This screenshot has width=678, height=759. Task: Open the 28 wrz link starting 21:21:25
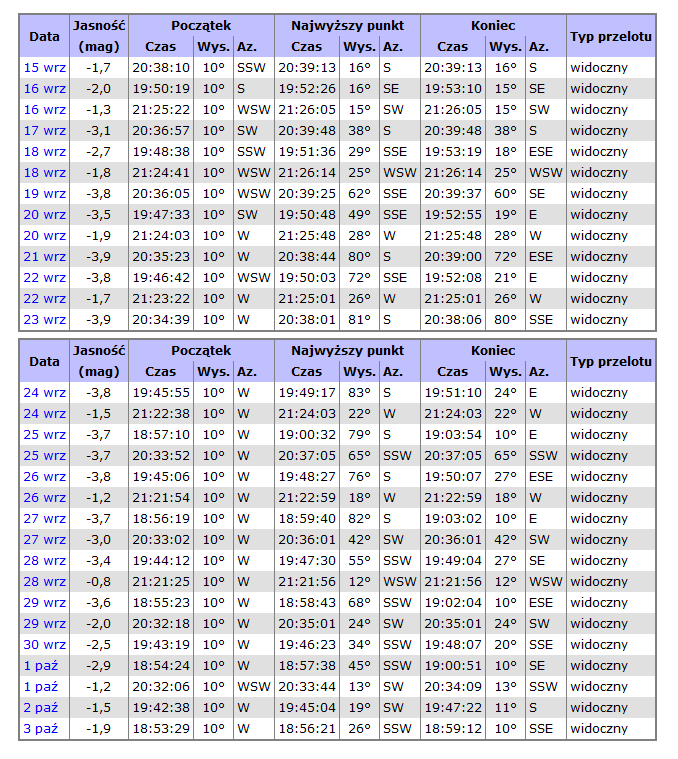(x=45, y=582)
